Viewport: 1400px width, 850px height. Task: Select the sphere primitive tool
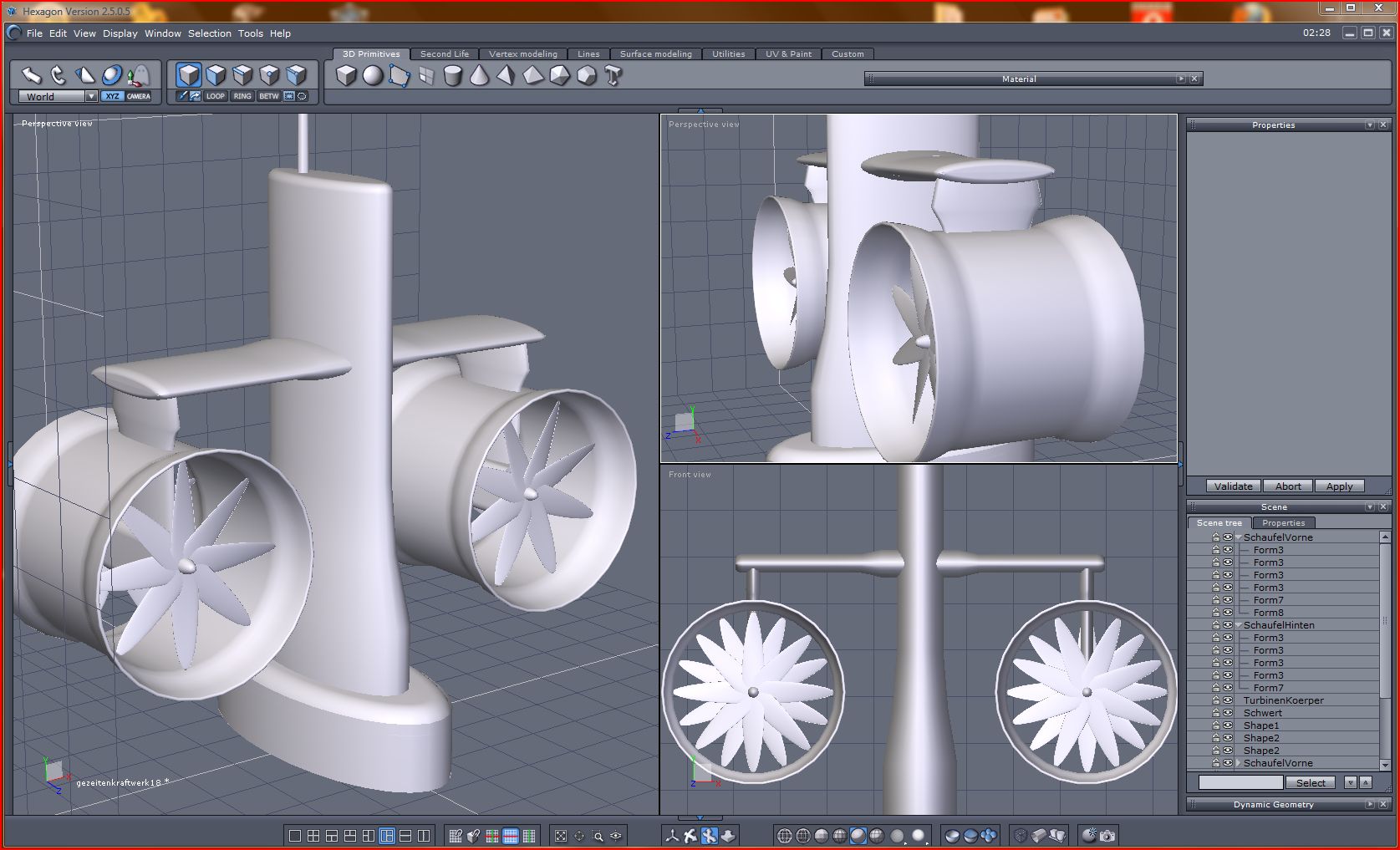coord(373,76)
